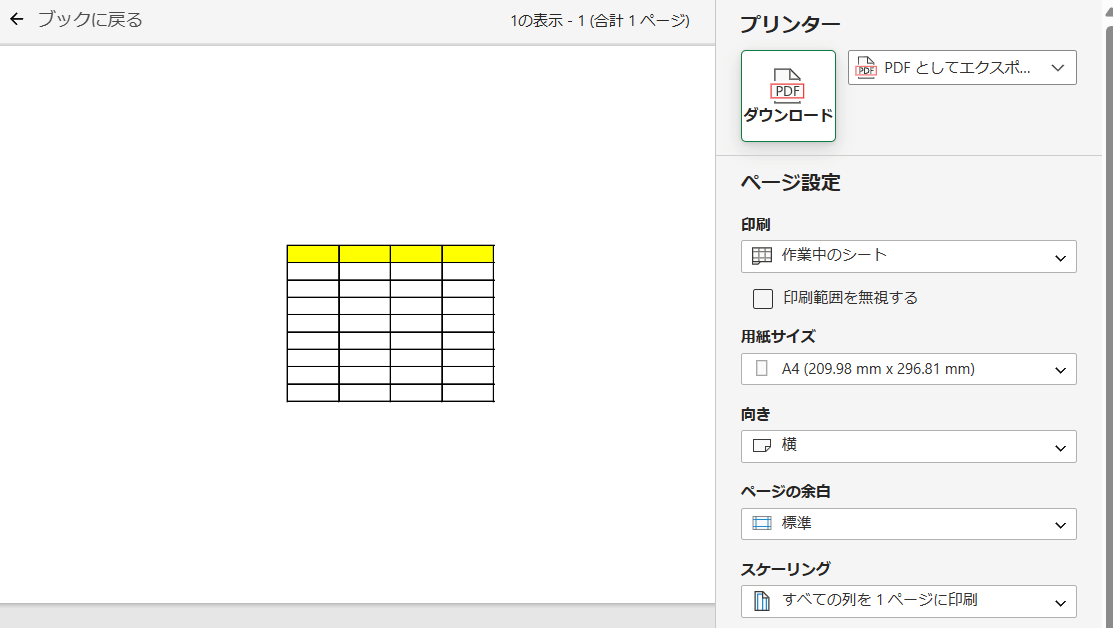Click the PDF download icon

[787, 86]
